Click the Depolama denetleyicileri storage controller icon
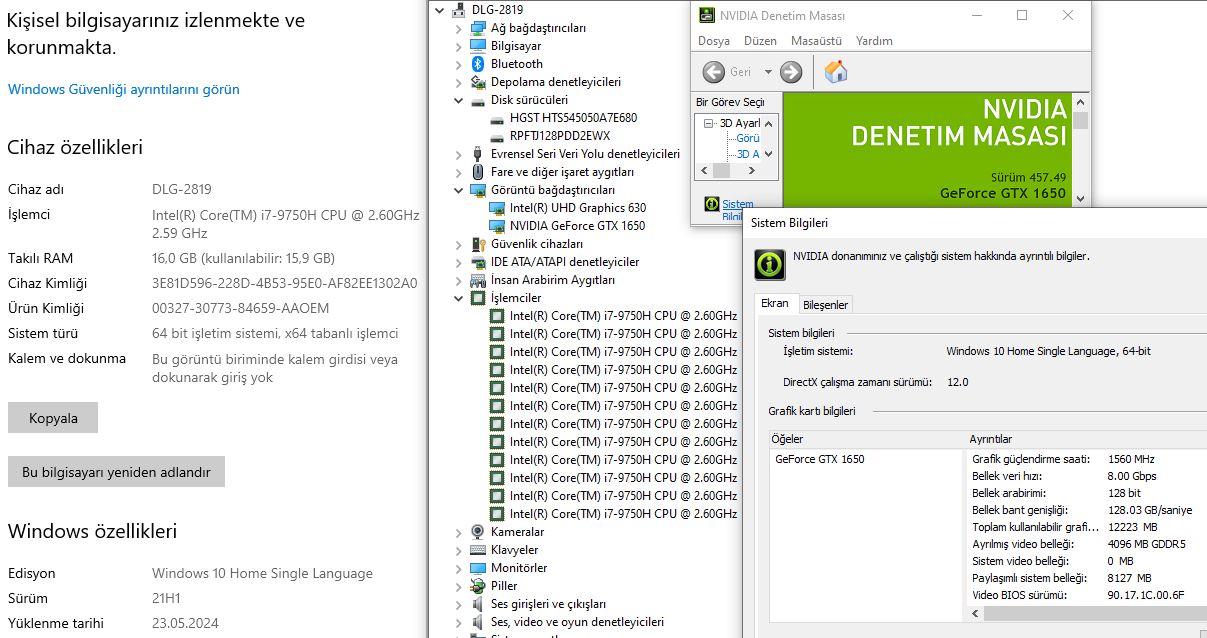The width and height of the screenshot is (1207, 638). 479,82
